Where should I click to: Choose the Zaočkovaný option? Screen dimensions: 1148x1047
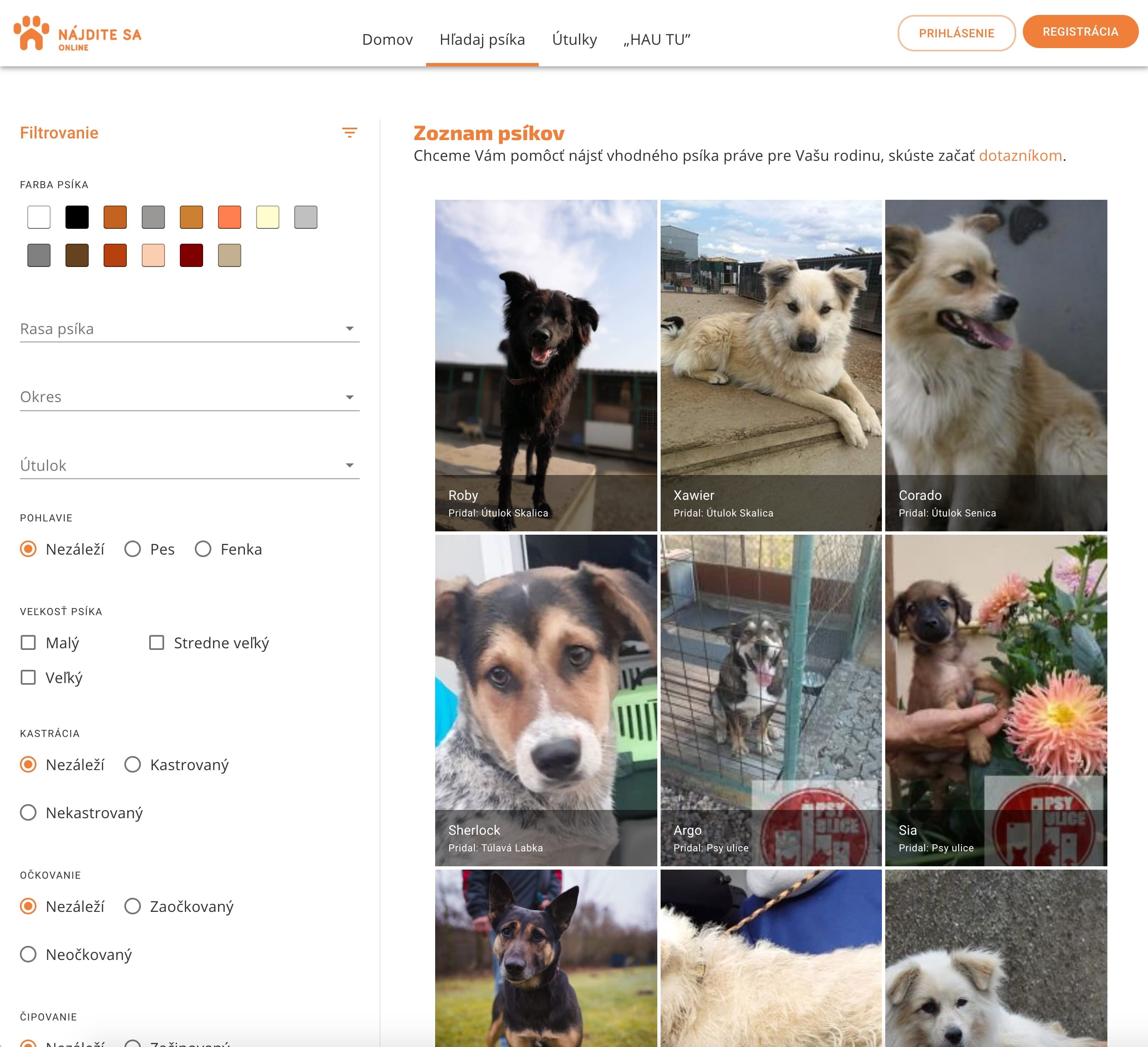tap(179, 906)
